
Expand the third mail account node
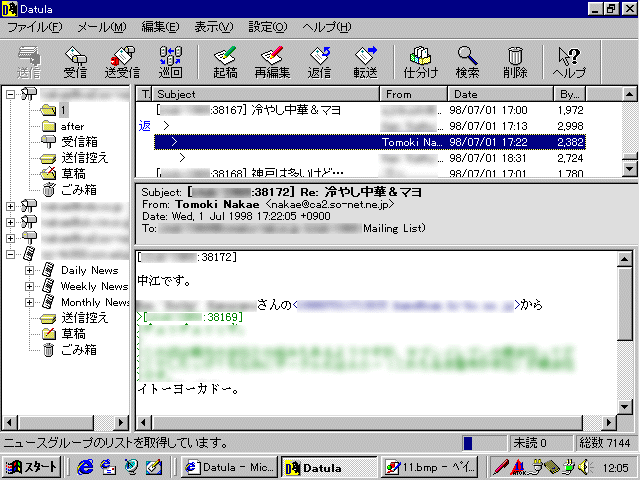(11, 222)
